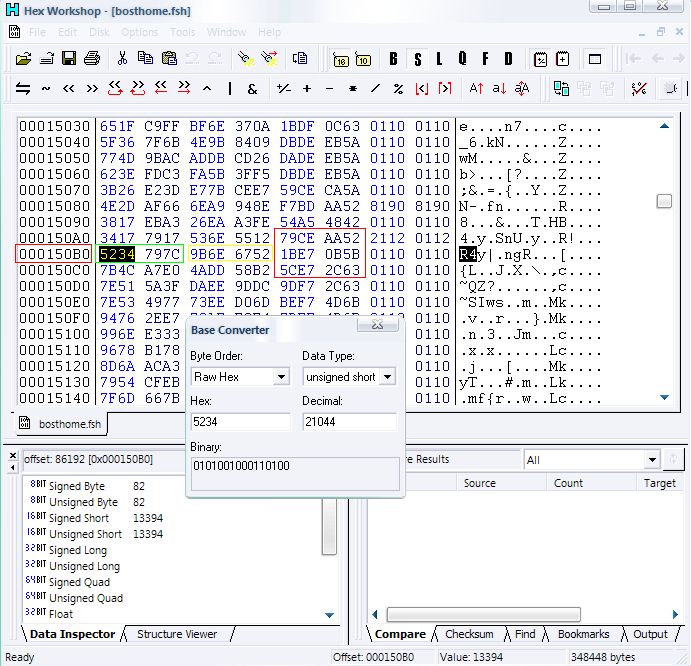Select the bosthome.fsh document tab
Viewport: 691px width, 666px height.
coord(61,424)
